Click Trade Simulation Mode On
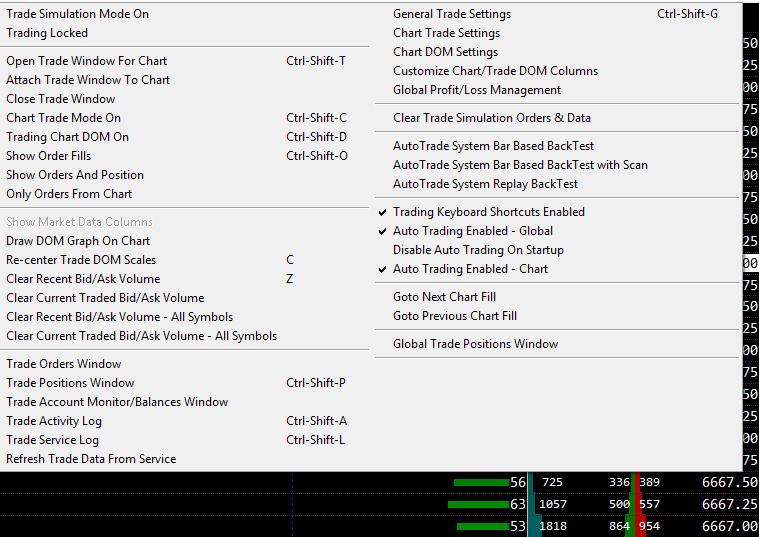 click(x=77, y=14)
